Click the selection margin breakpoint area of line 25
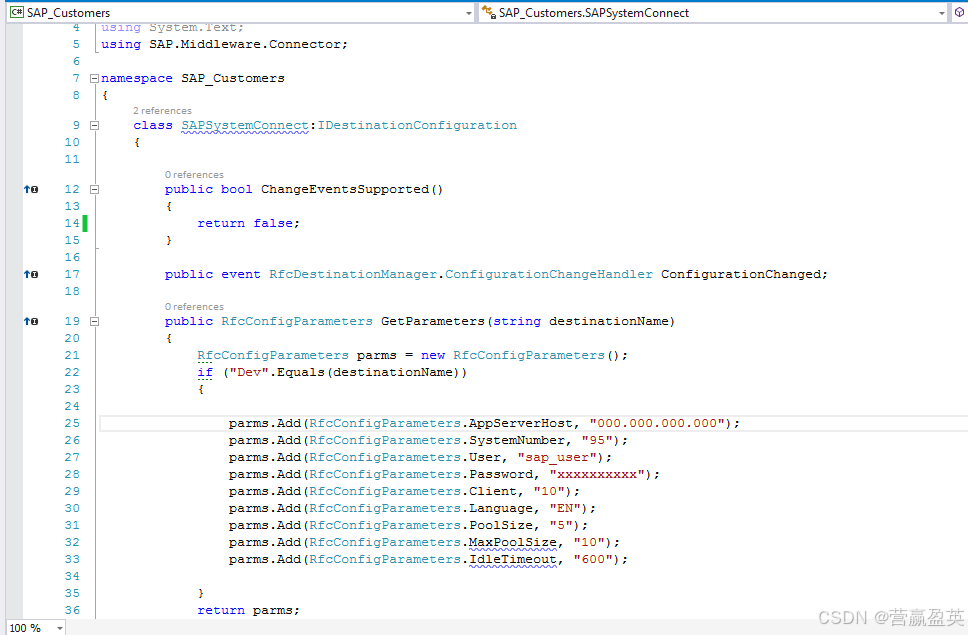The height and width of the screenshot is (635, 968). coord(14,423)
